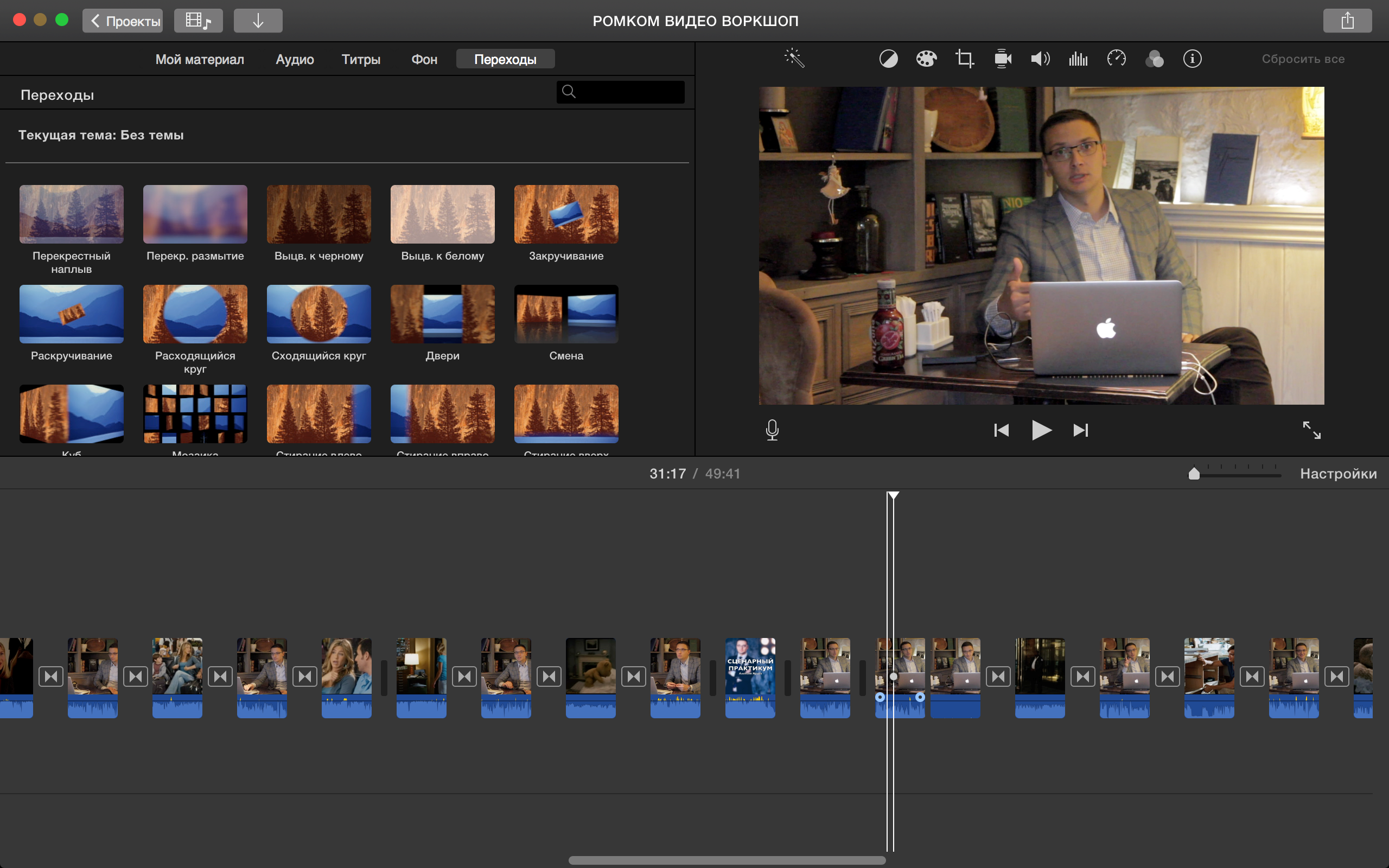Click the timeline zoom slider handle

(1194, 474)
